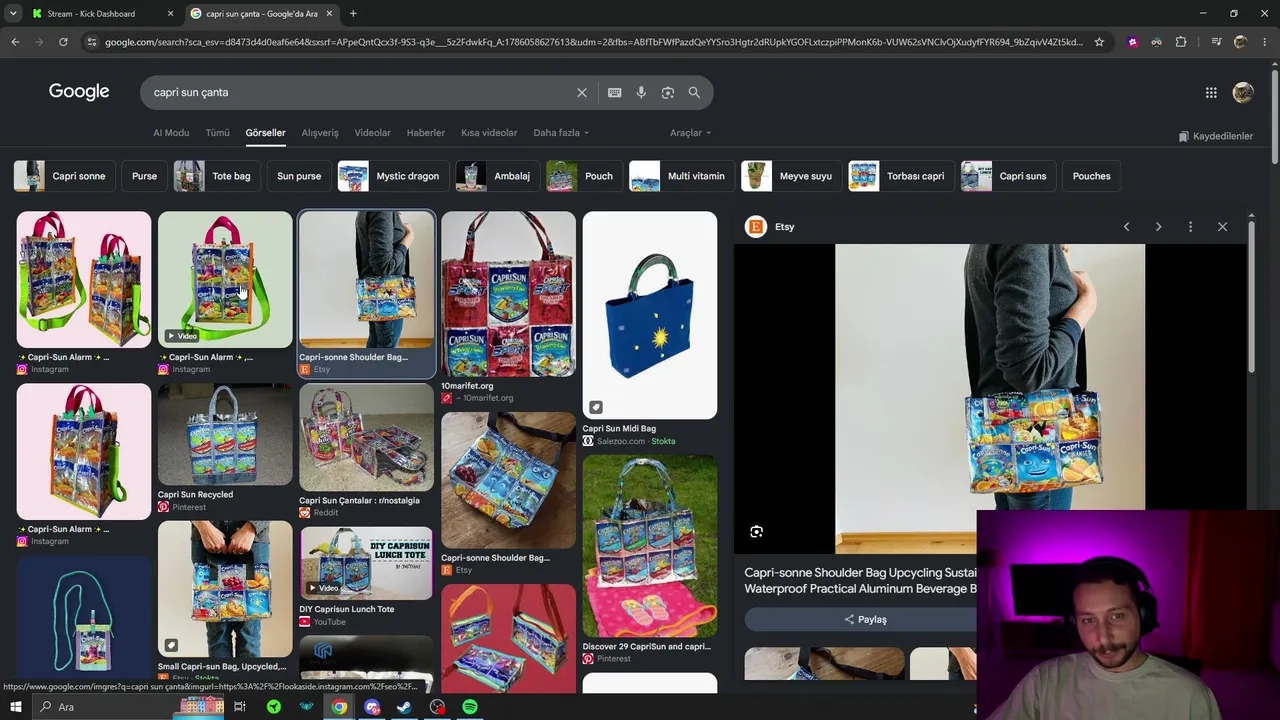
Task: Search by image with the Google Lens icon
Action: (668, 93)
